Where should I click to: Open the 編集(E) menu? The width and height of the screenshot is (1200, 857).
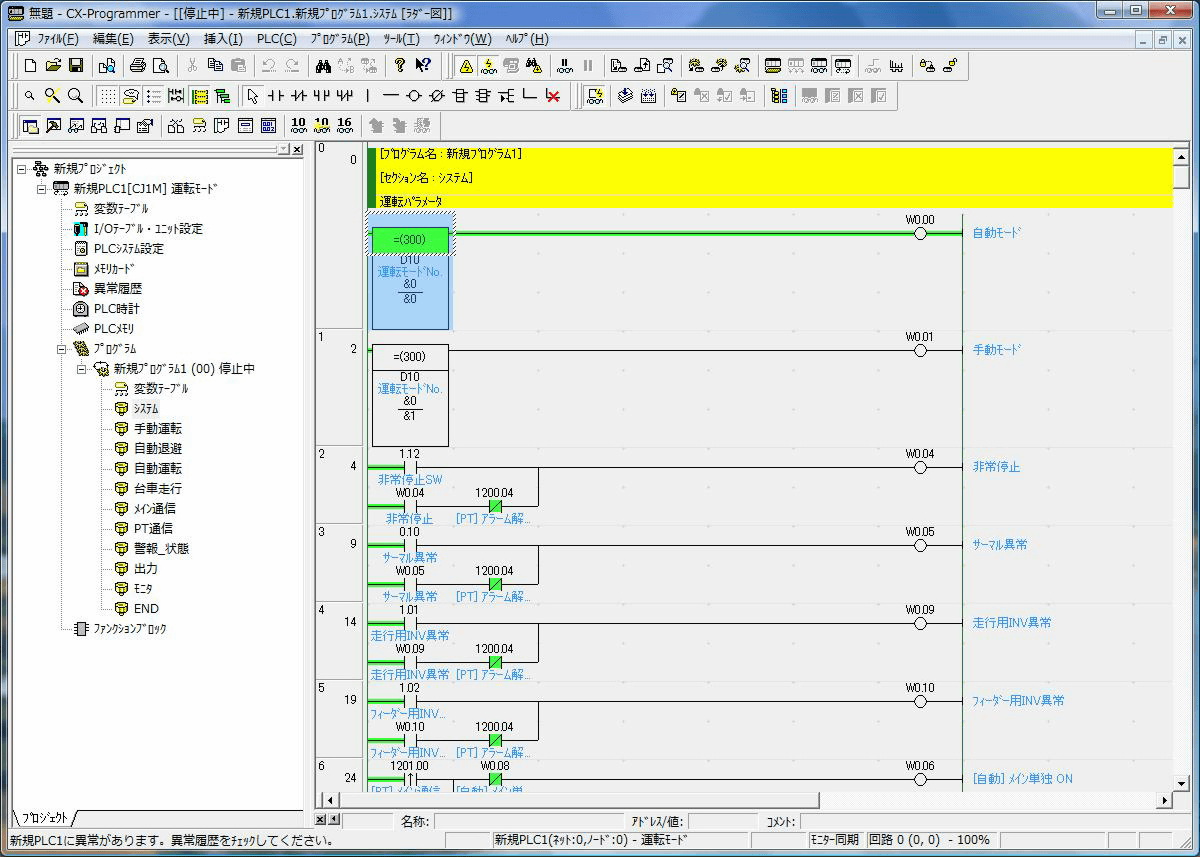113,39
